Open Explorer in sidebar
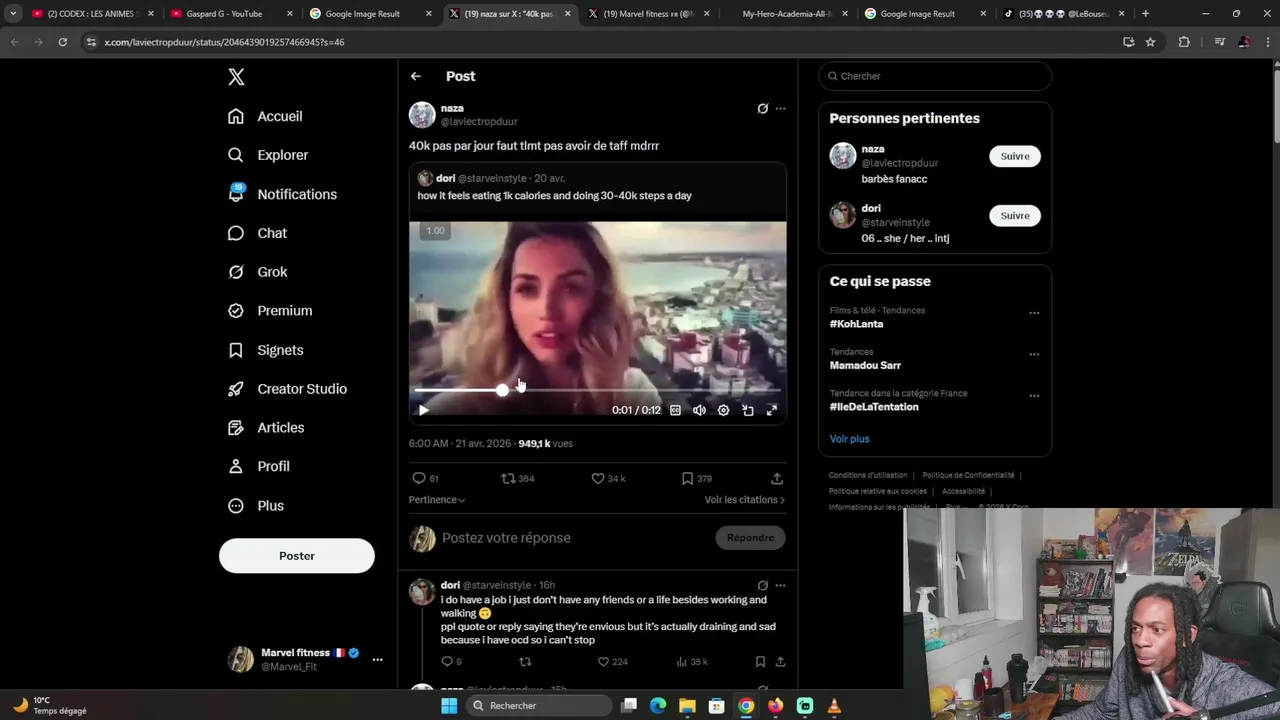This screenshot has height=720, width=1280. 268,155
